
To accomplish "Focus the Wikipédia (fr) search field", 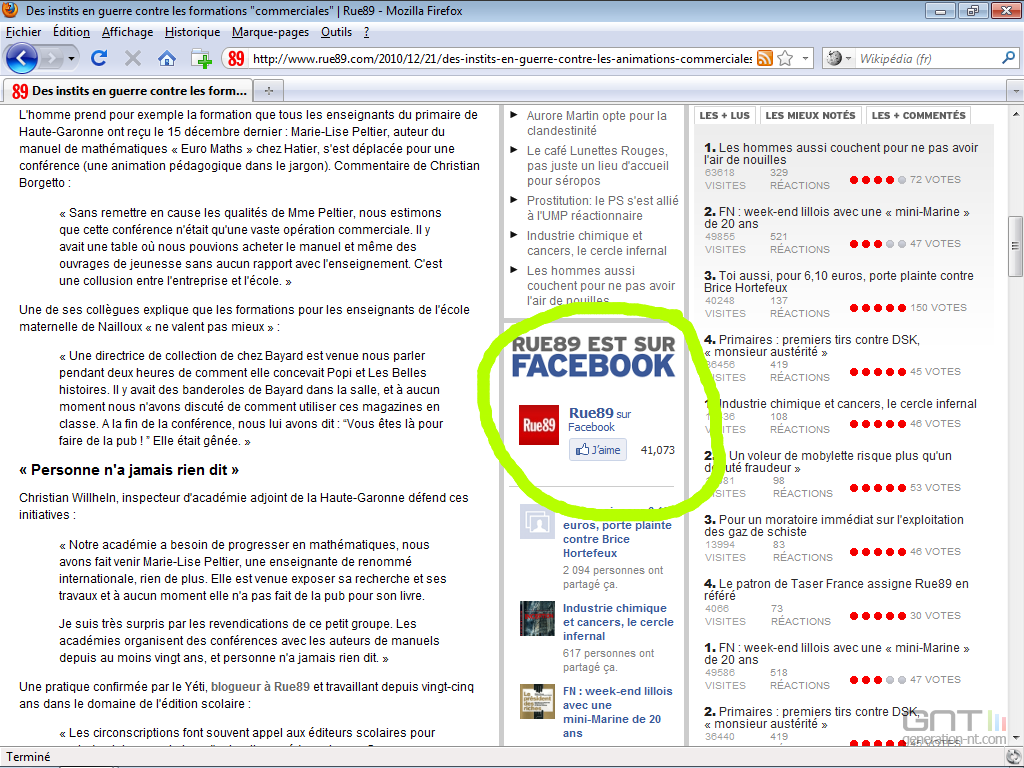I will coord(927,59).
